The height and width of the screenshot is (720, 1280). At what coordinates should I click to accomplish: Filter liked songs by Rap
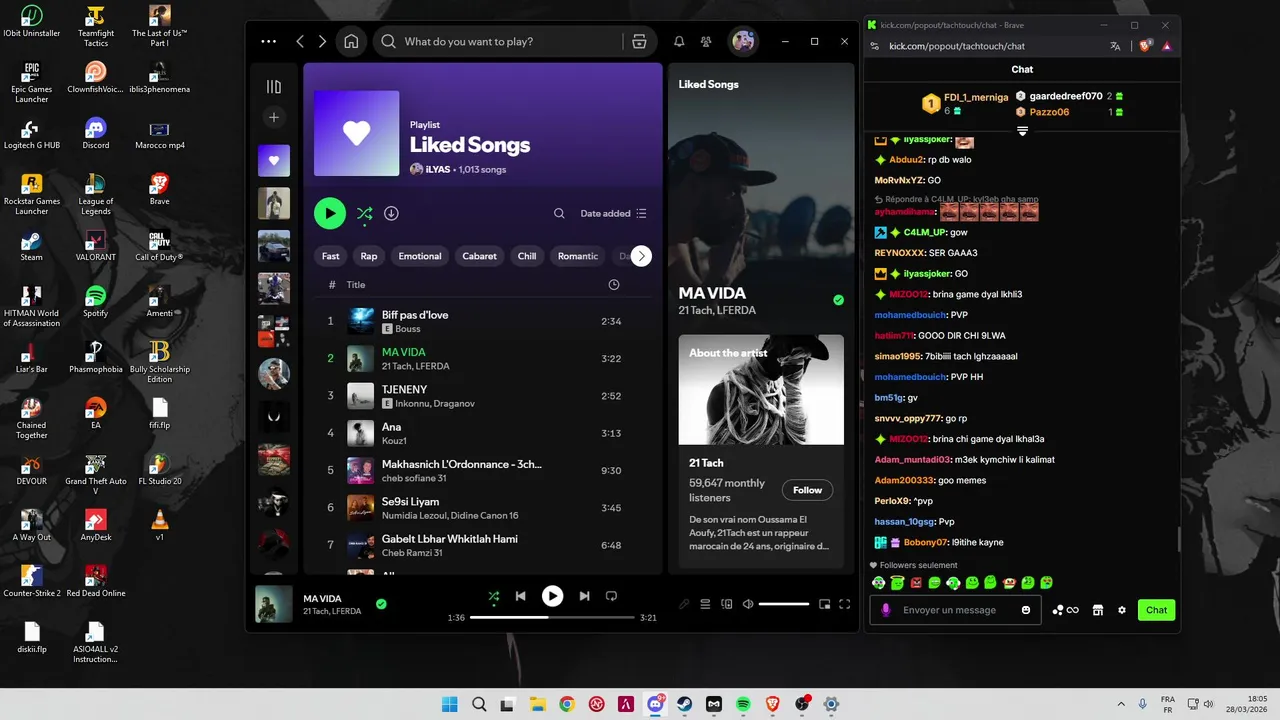click(369, 256)
